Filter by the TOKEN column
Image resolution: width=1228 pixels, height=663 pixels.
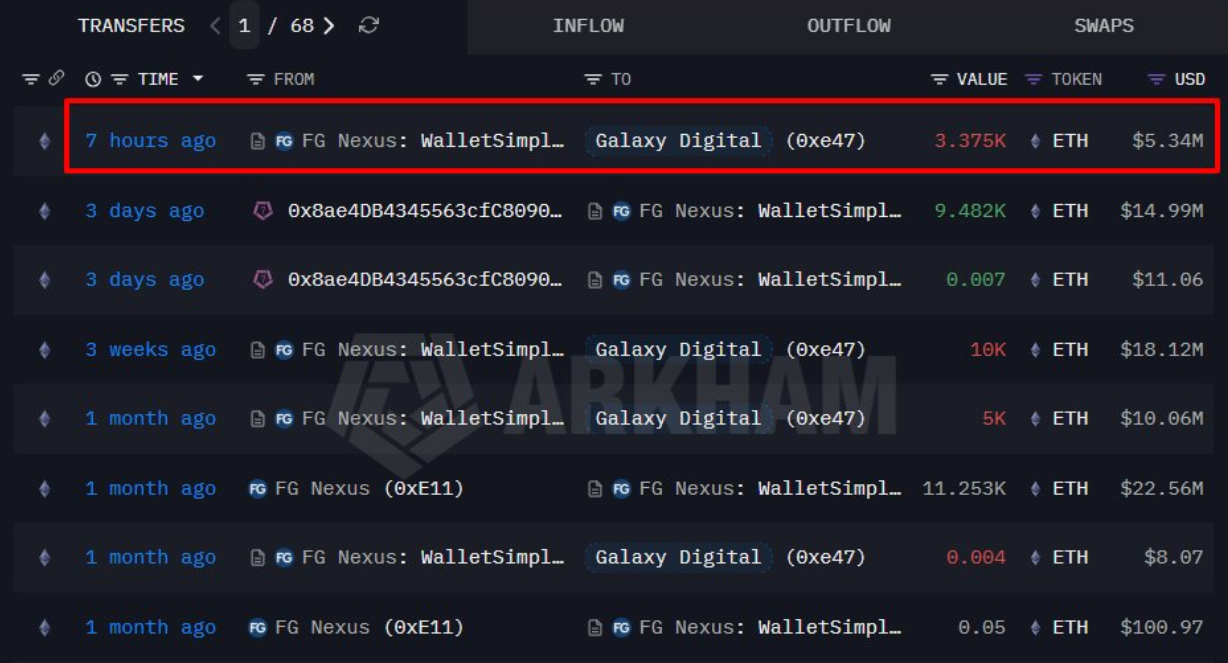coord(1034,79)
